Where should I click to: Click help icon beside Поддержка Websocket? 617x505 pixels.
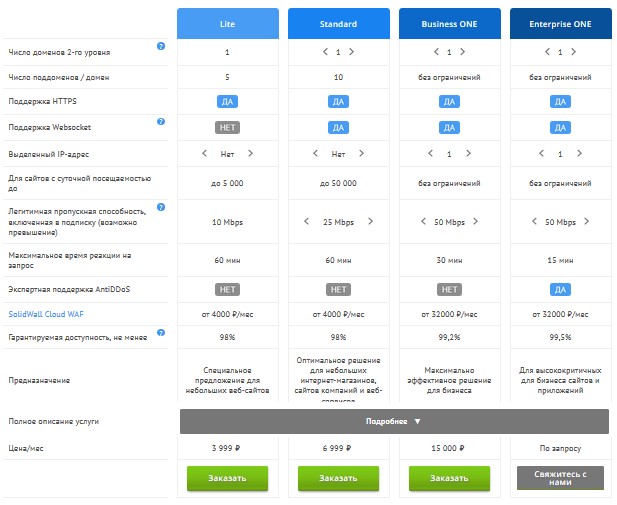[x=162, y=122]
